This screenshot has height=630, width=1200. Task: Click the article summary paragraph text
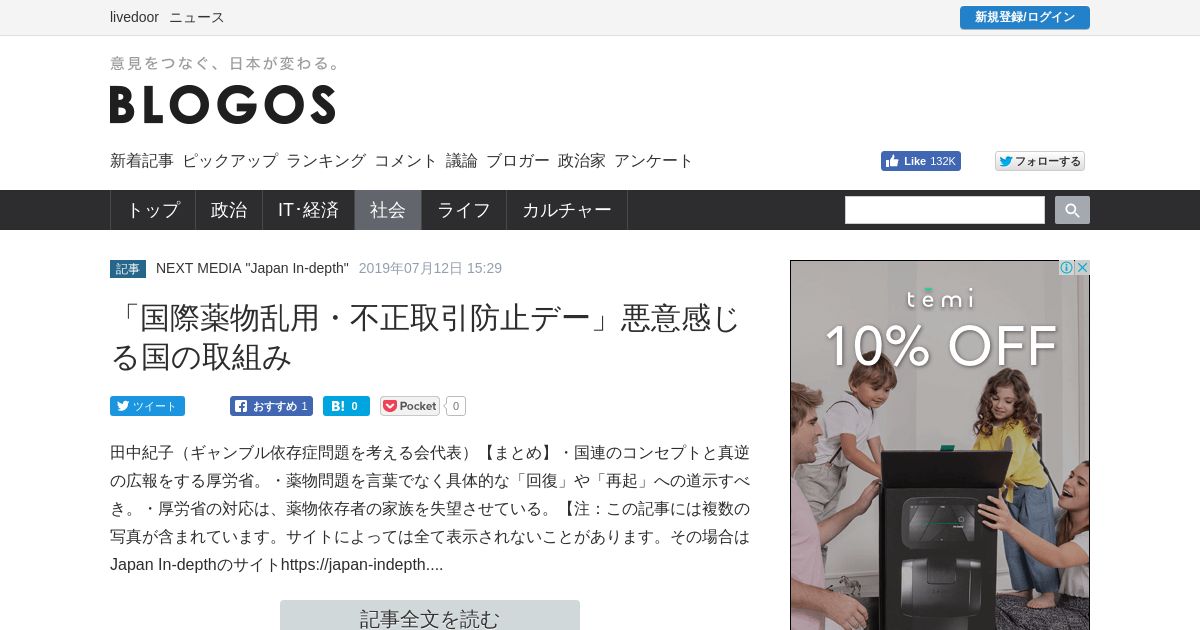[x=430, y=508]
